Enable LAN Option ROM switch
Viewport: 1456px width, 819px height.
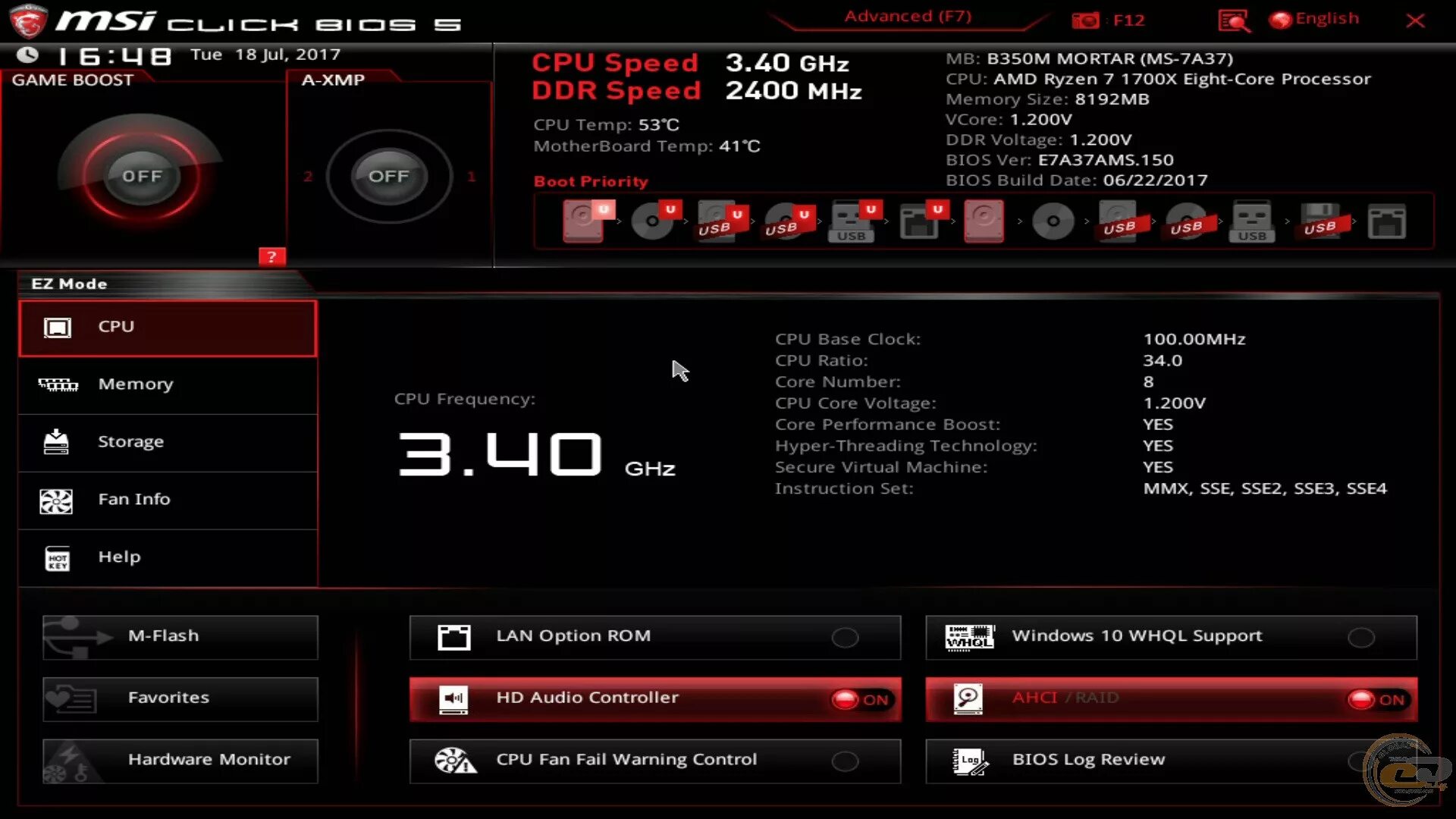(x=845, y=638)
